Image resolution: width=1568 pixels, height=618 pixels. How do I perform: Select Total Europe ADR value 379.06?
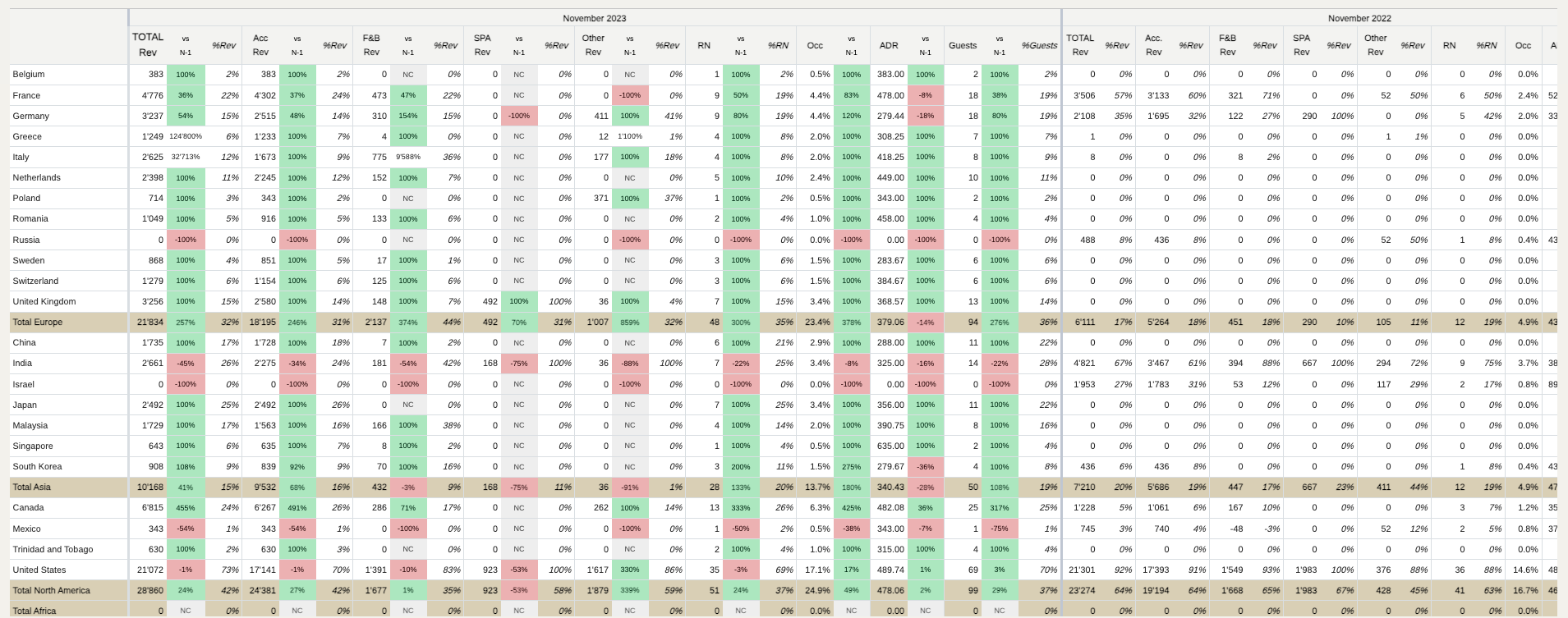tap(890, 323)
